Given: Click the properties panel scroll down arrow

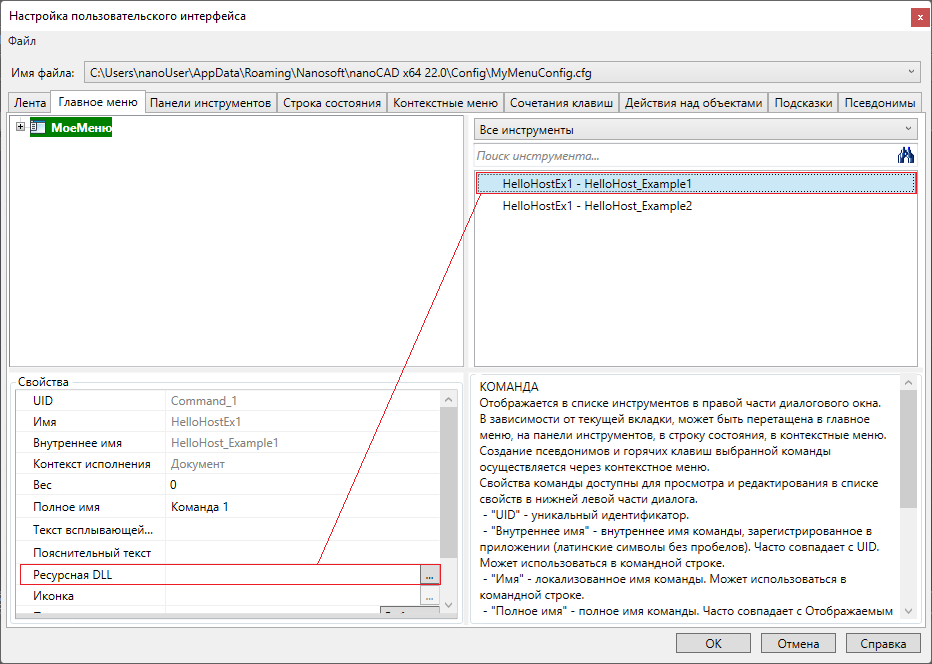Looking at the screenshot, I should tap(448, 605).
